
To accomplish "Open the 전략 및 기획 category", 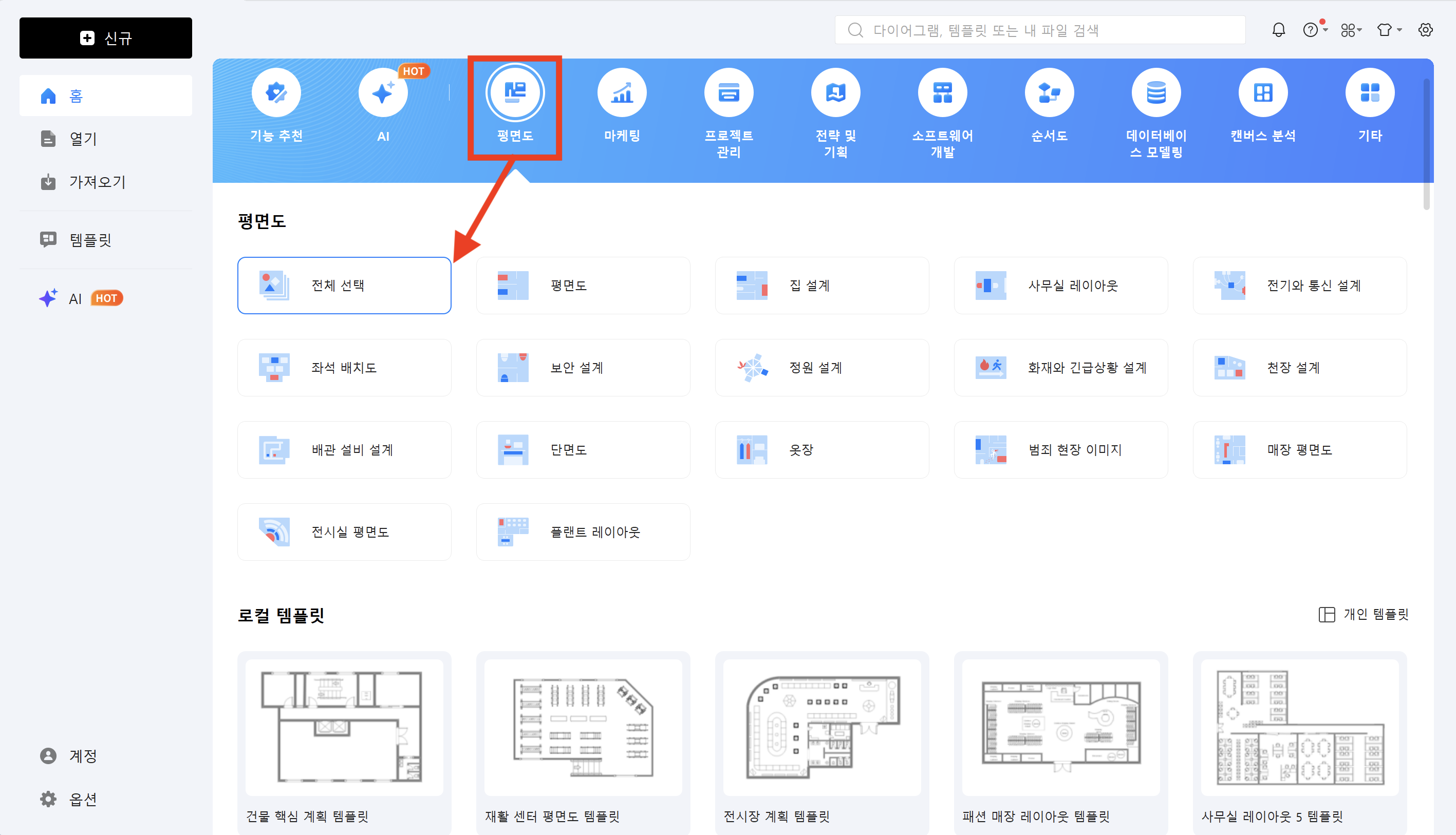I will [x=835, y=92].
